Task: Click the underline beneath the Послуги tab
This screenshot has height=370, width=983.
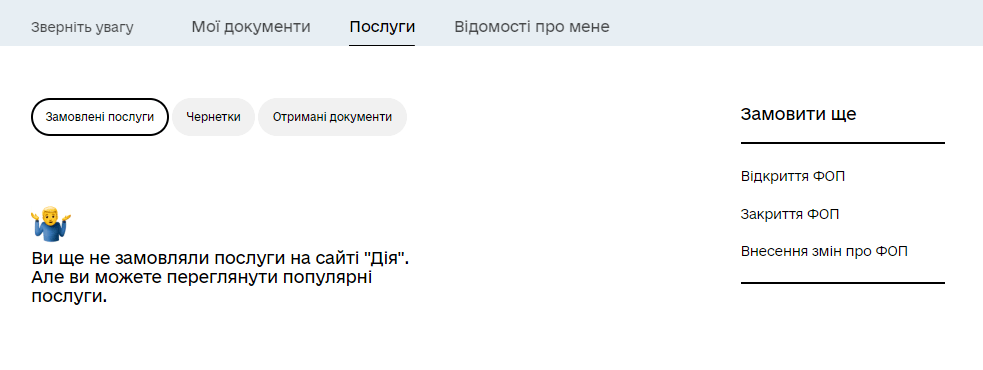Action: tap(382, 45)
